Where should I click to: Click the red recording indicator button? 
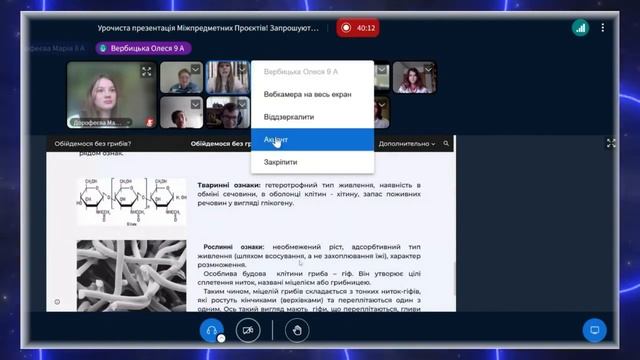tap(358, 28)
